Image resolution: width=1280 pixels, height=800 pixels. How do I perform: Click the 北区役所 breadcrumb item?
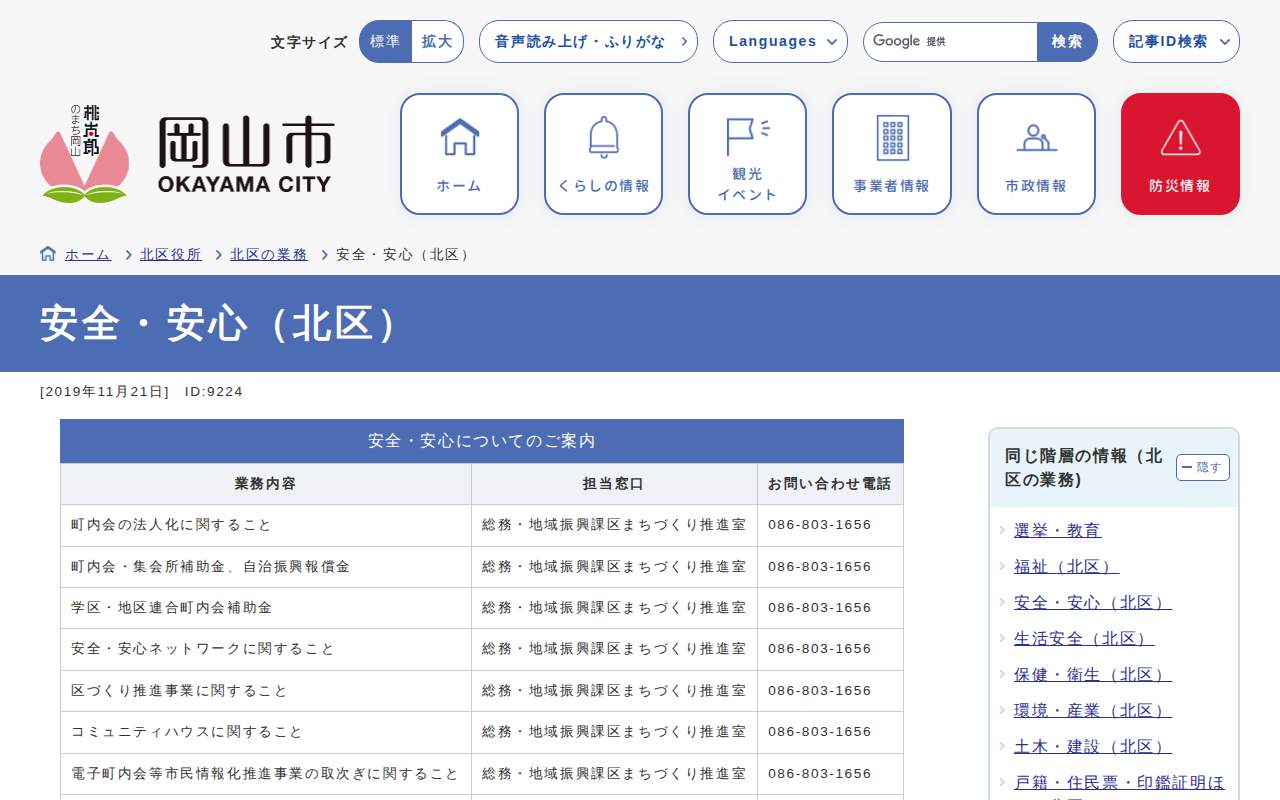tap(170, 254)
